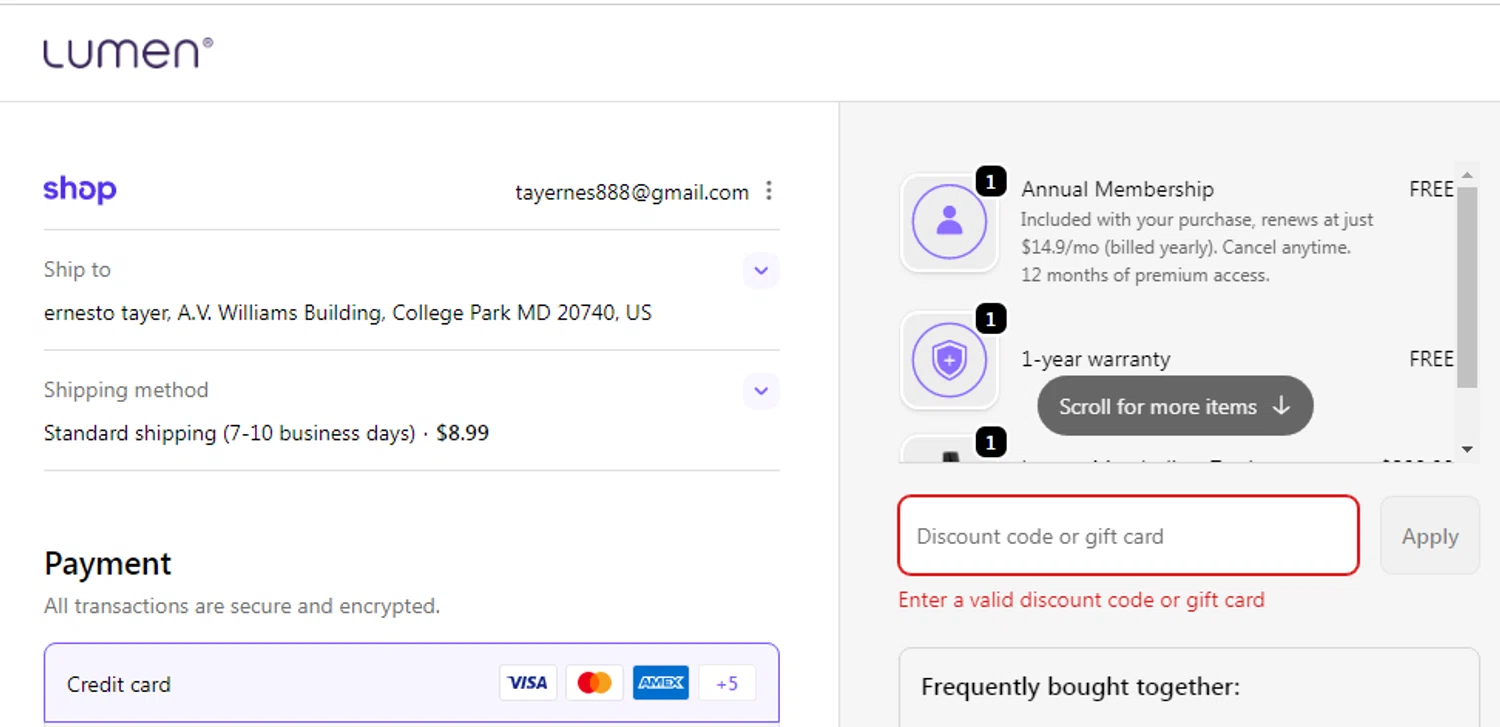Click the Apply discount button

pos(1430,536)
